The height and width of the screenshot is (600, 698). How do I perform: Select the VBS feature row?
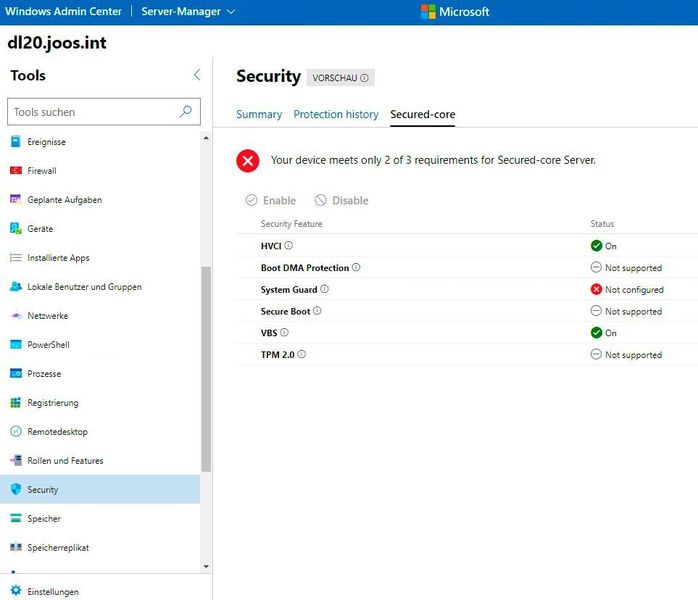point(467,333)
